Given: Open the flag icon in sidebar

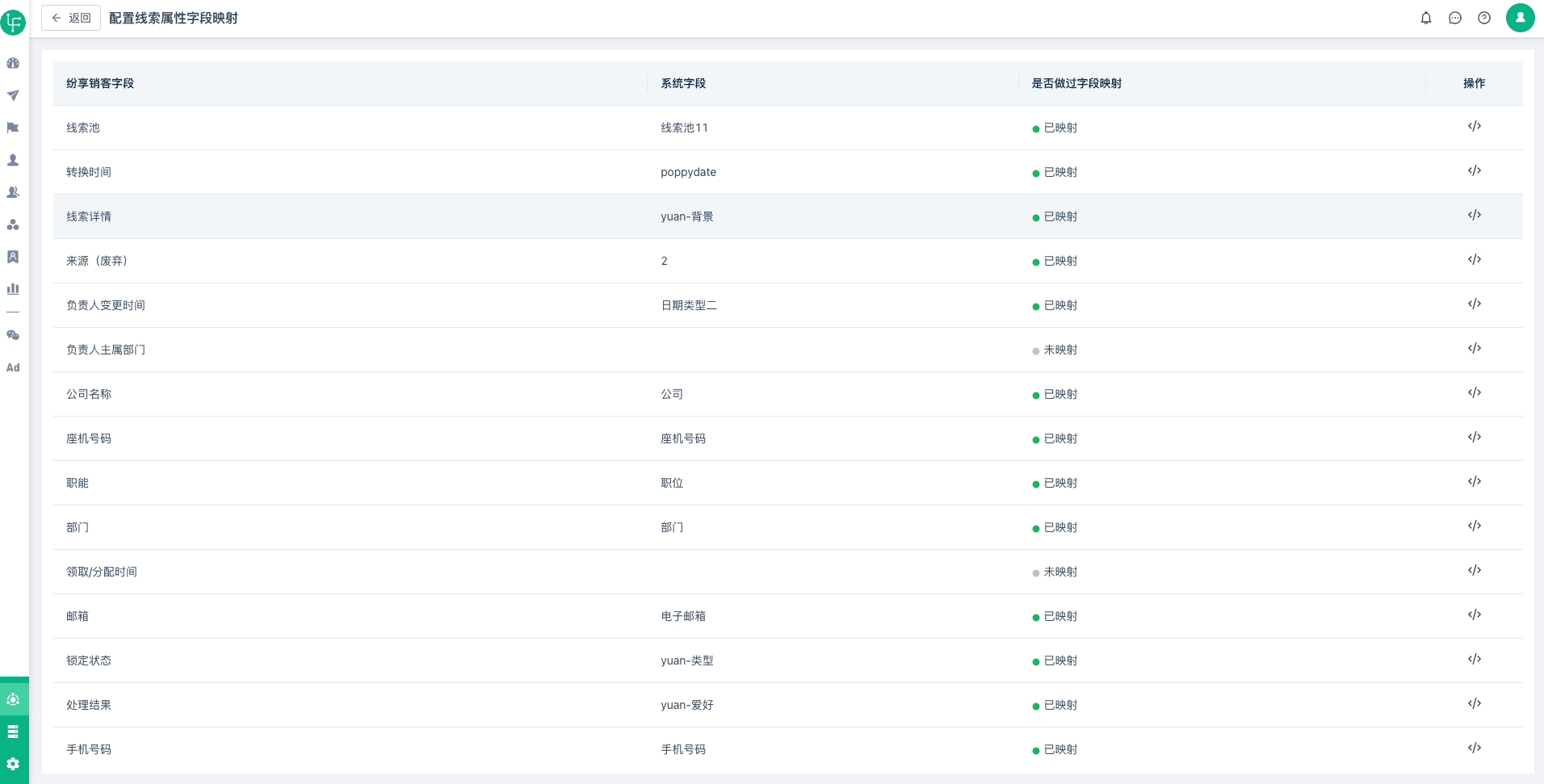Looking at the screenshot, I should [x=13, y=128].
